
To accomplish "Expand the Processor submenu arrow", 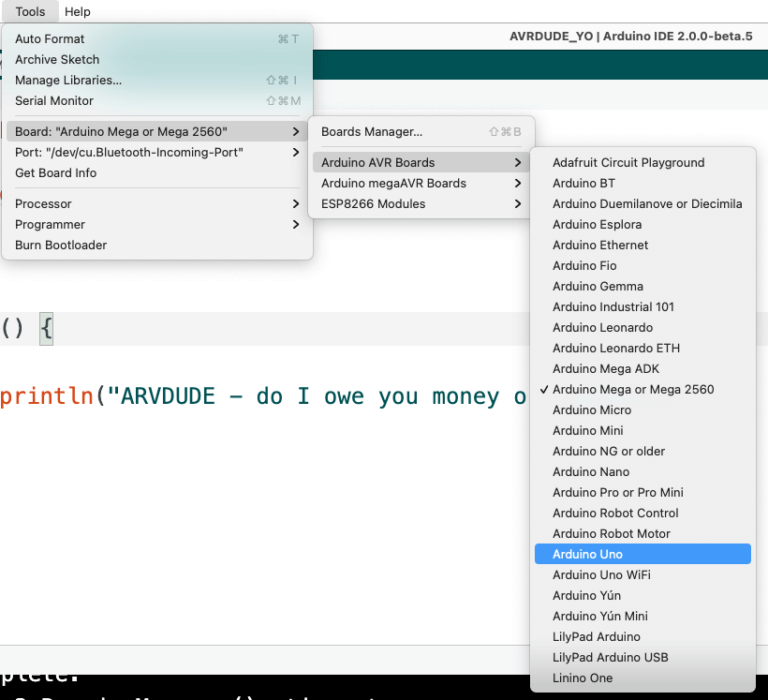I will pos(295,203).
